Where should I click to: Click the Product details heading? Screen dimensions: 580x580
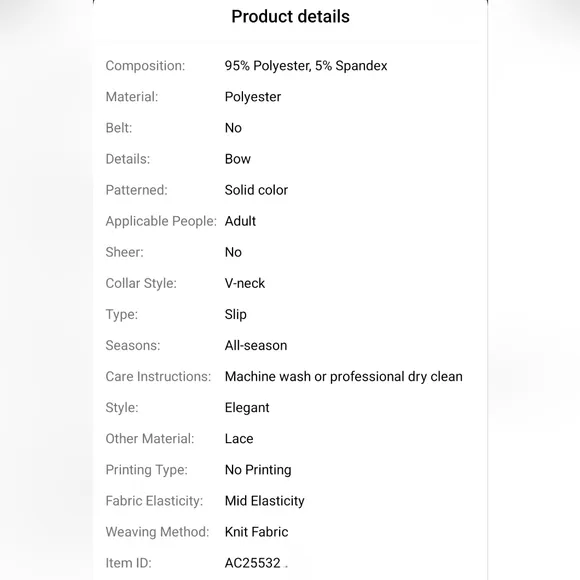tap(290, 17)
